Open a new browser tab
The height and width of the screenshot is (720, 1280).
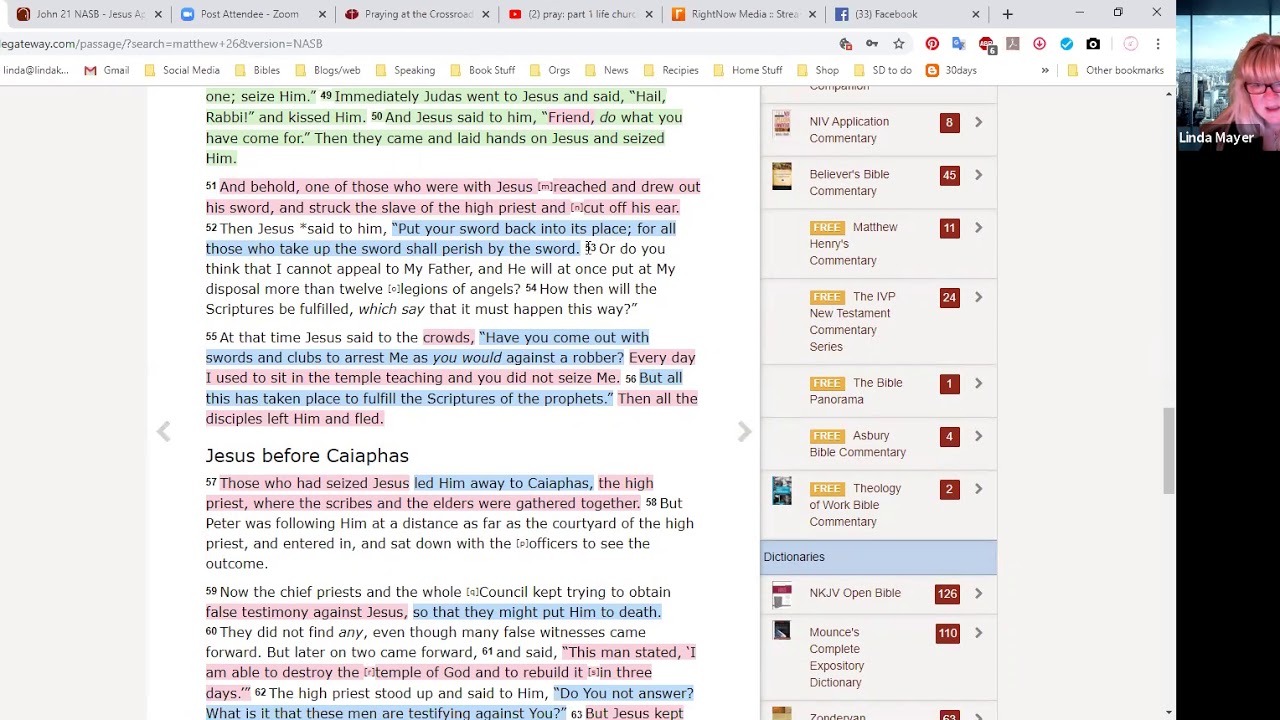[x=1007, y=14]
